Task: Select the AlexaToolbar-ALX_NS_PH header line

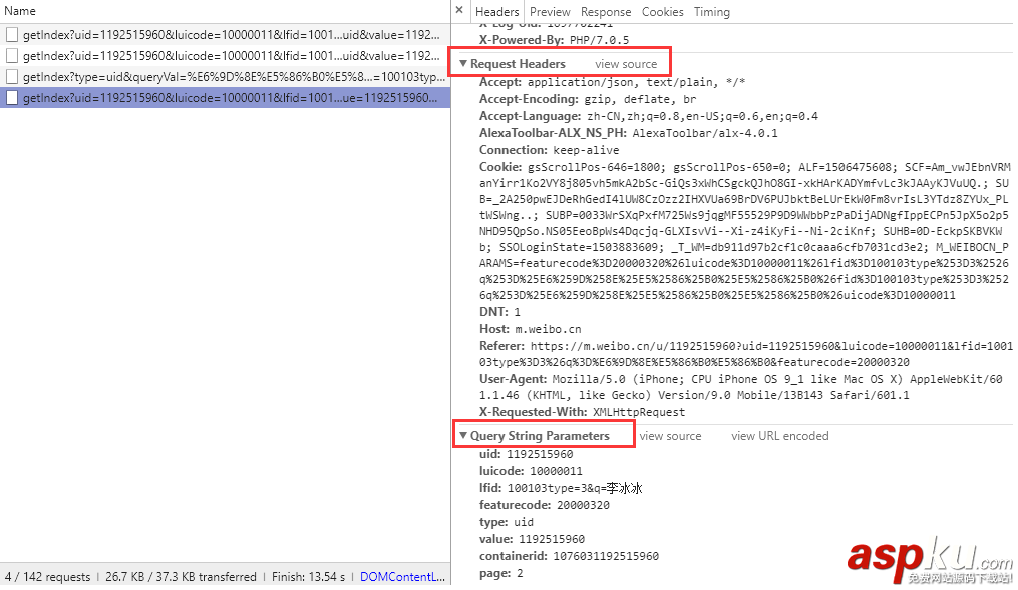Action: 628,132
